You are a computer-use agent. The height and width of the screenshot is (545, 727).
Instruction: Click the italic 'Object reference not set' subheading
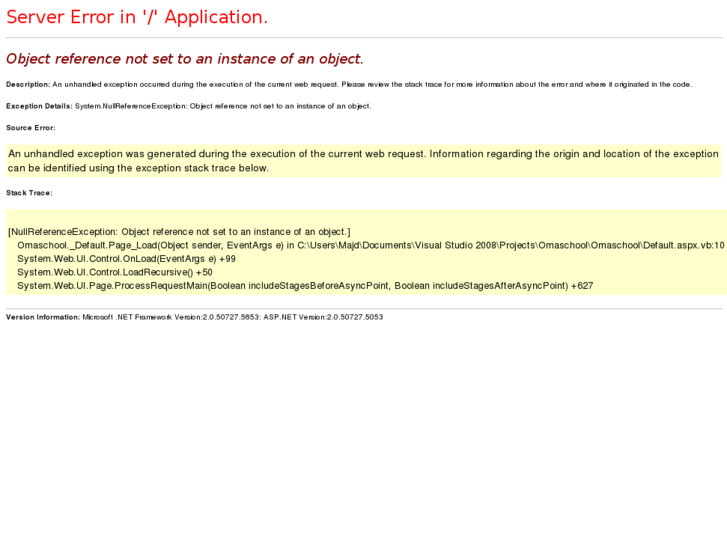pyautogui.click(x=185, y=59)
